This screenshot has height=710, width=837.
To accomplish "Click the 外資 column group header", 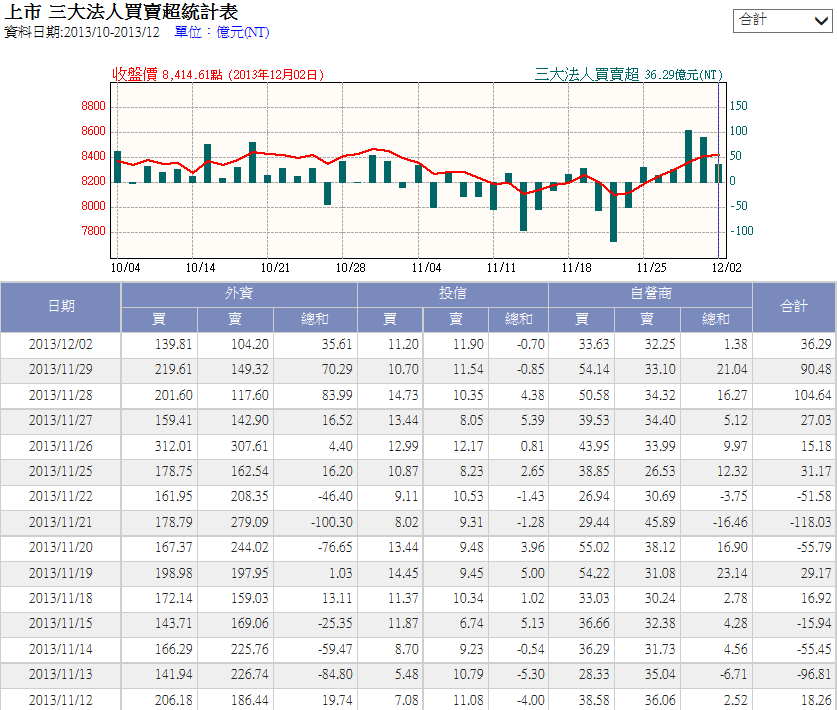I will (239, 294).
